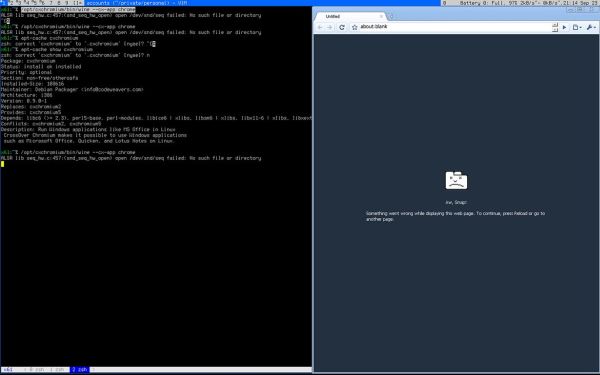The height and width of the screenshot is (375, 600).
Task: Click the 'Version: 0.9.0-1' terminal line
Action: [24, 101]
